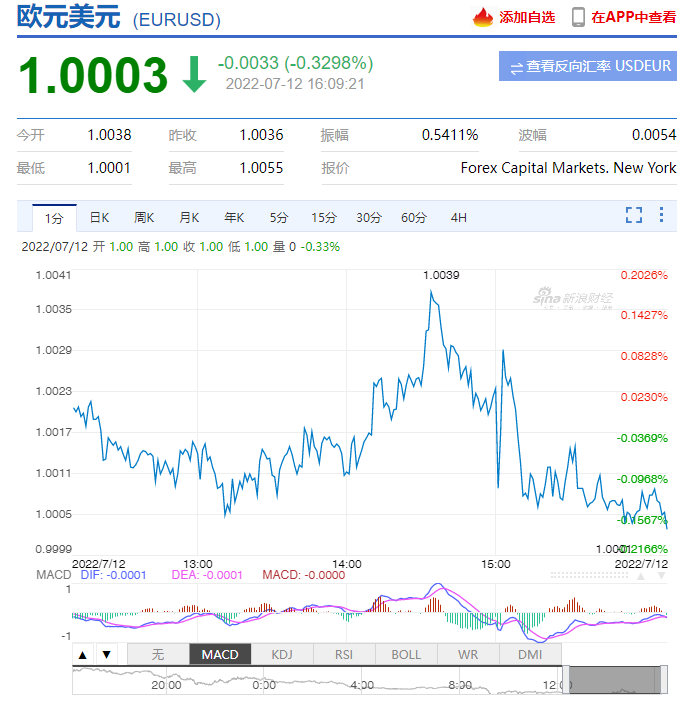Viewport: 697px width, 703px height.
Task: Click the gray timeline range slider handle
Action: (612, 680)
